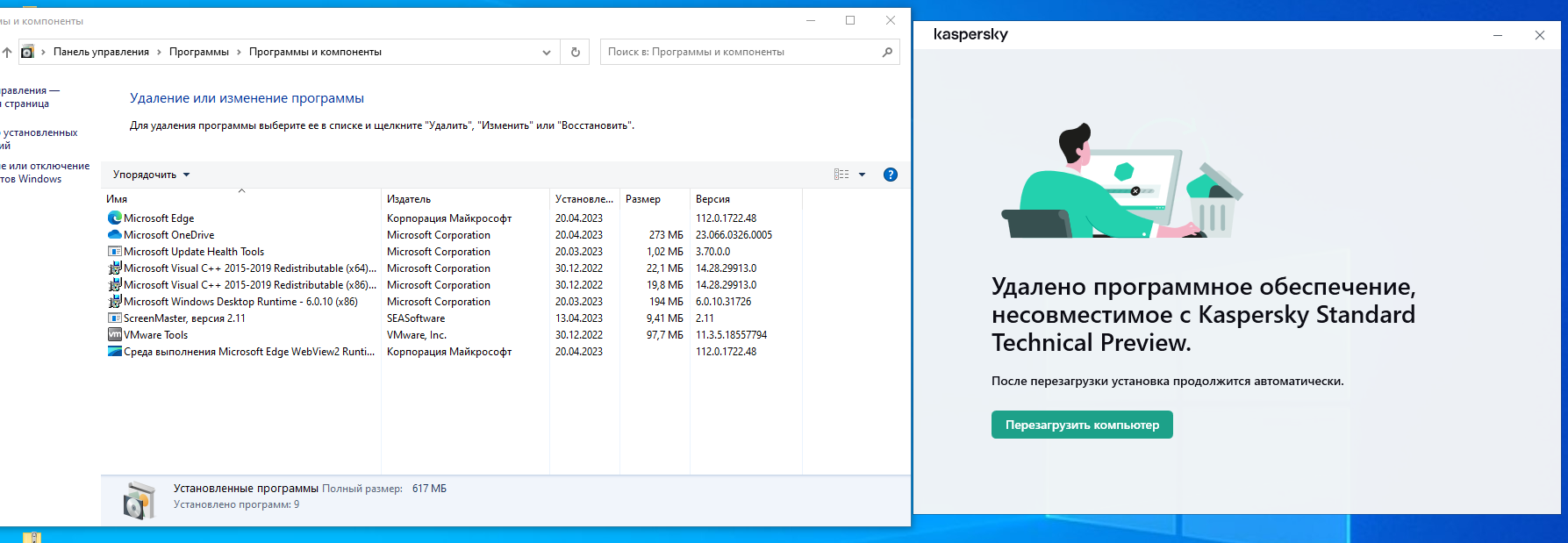This screenshot has height=543, width=1568.
Task: Expand the chevron after Программы breadcrumb
Action: coord(239,52)
